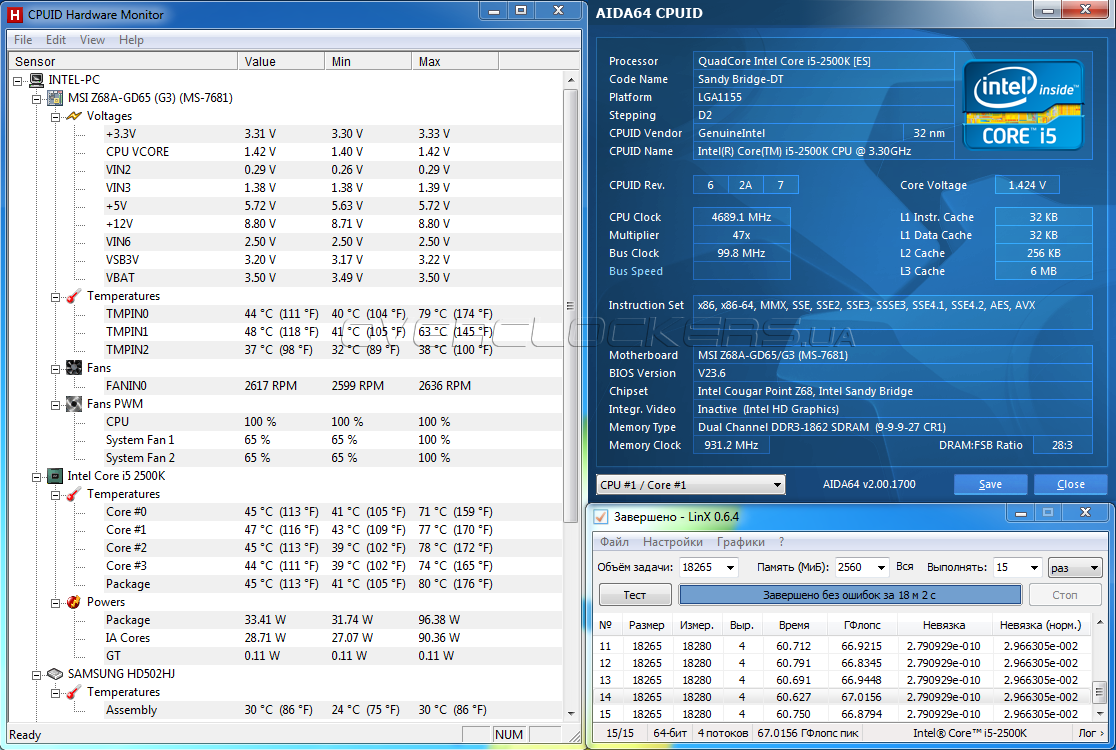Image resolution: width=1116 pixels, height=750 pixels.
Task: Collapse the Intel Core i5 2500K node
Action: click(x=36, y=477)
